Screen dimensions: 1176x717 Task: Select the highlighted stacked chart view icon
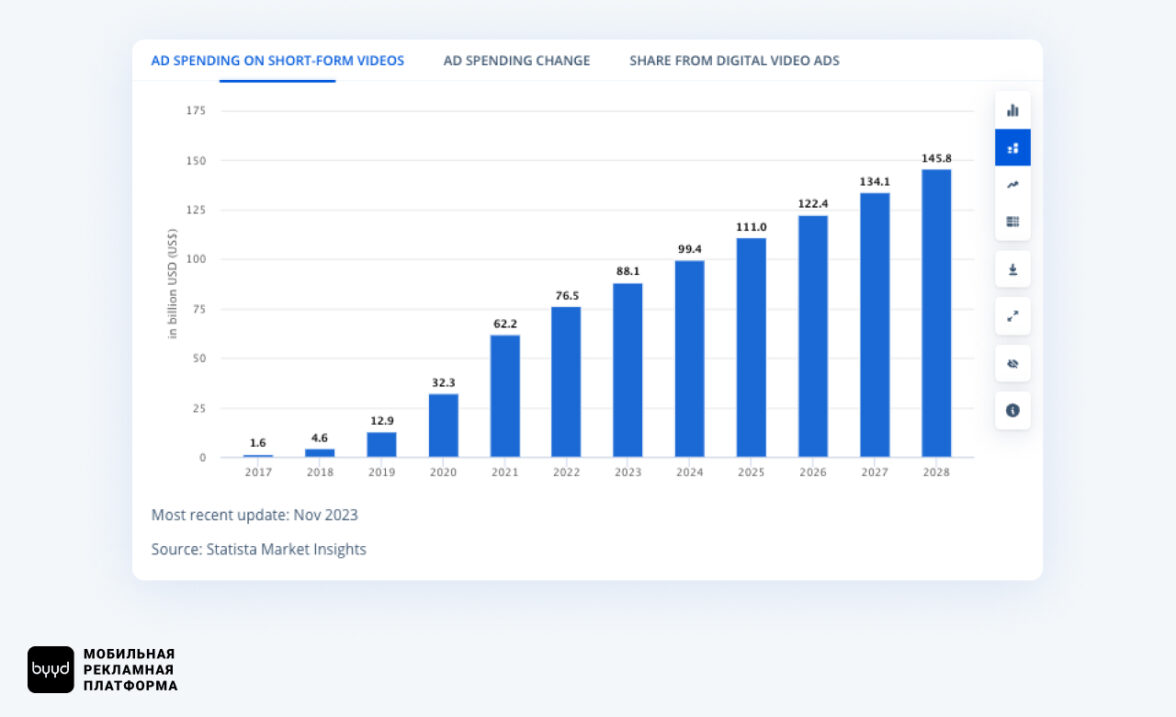(x=1012, y=148)
